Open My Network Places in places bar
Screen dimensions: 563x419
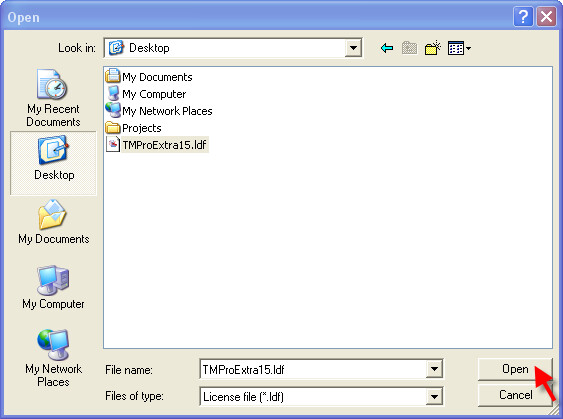tap(53, 358)
